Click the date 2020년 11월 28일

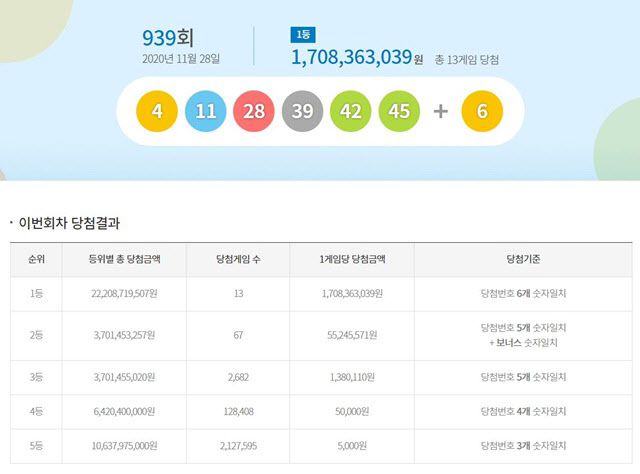181,59
